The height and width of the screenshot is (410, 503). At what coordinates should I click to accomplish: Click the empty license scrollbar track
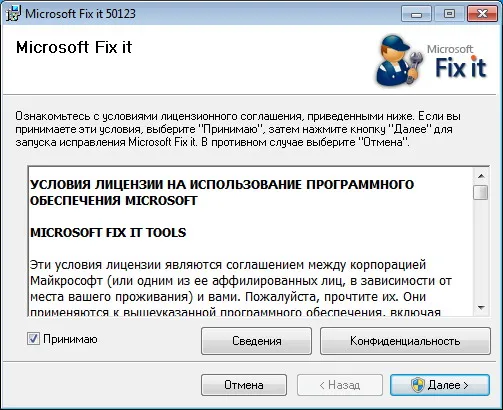[481, 250]
